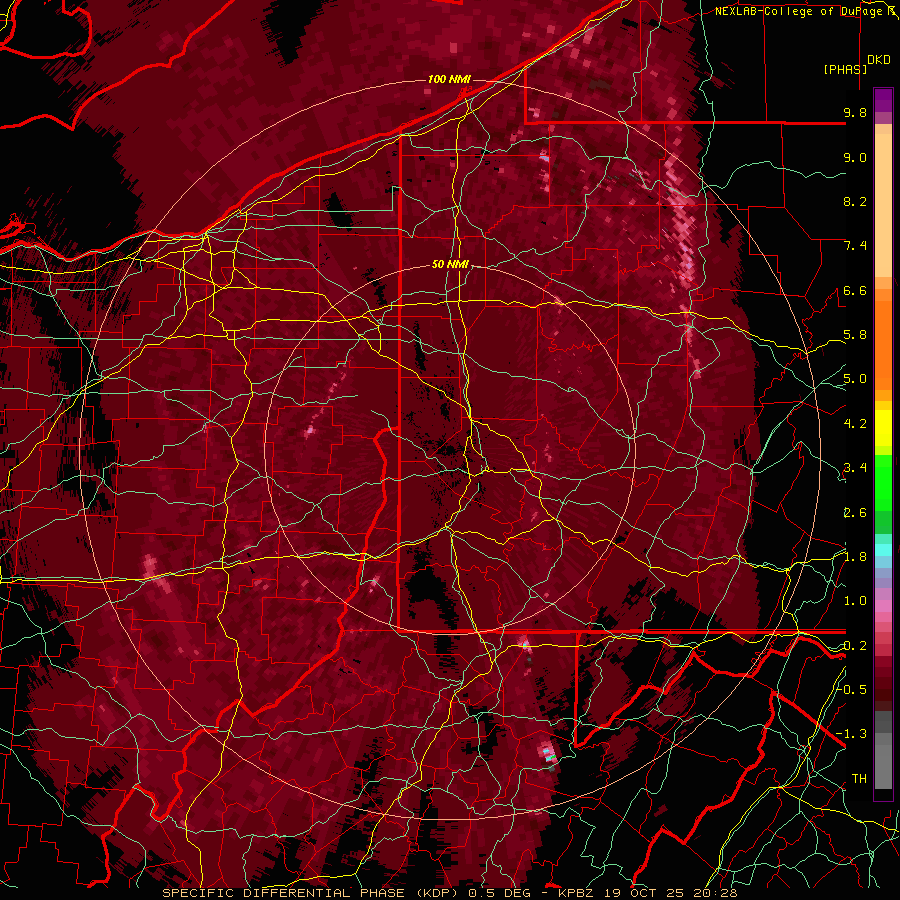Screen dimensions: 900x900
Task: Click the 3.4 value on the scale
Action: [855, 468]
